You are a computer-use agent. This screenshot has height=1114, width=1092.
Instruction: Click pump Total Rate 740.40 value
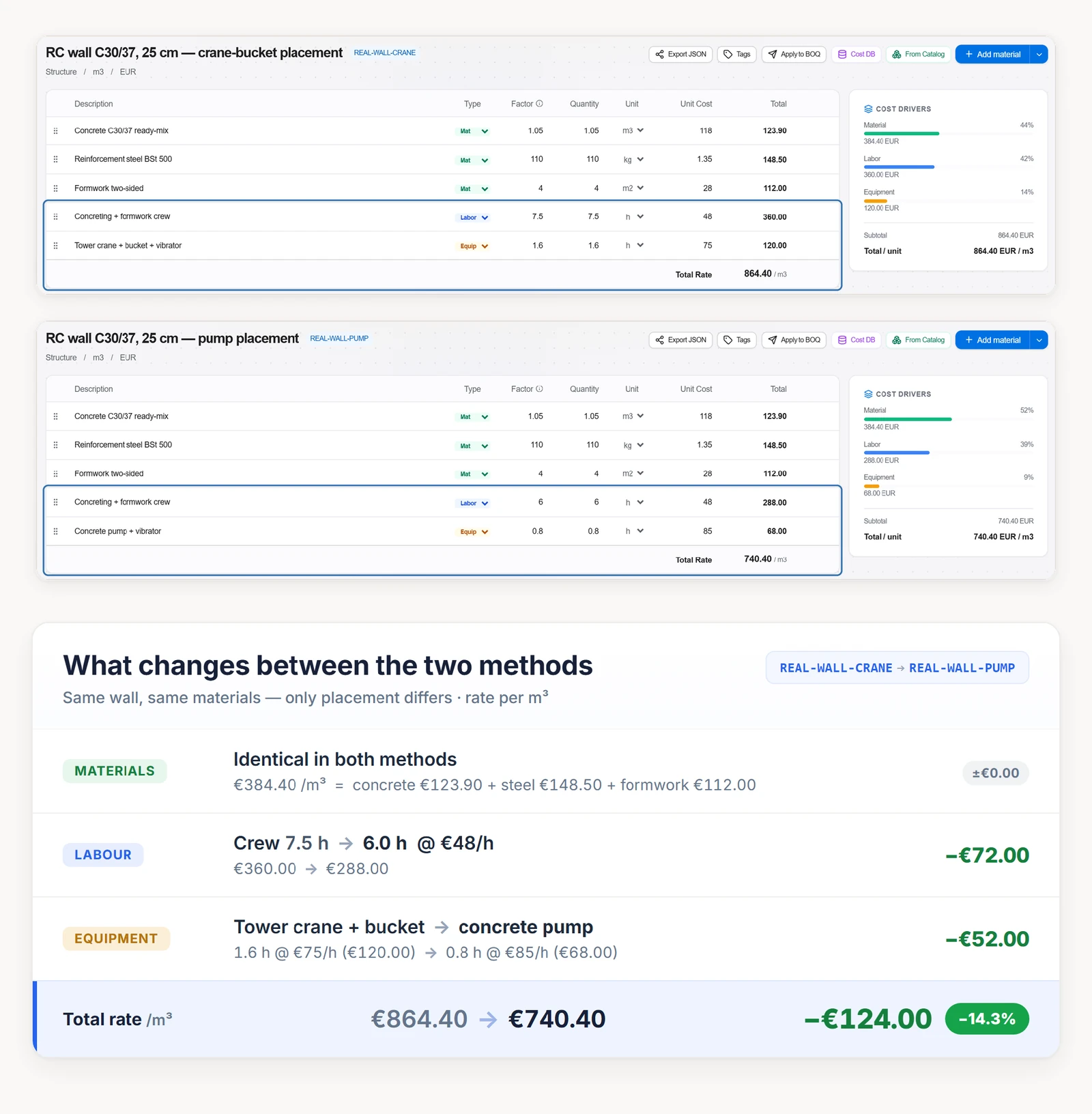pyautogui.click(x=758, y=559)
